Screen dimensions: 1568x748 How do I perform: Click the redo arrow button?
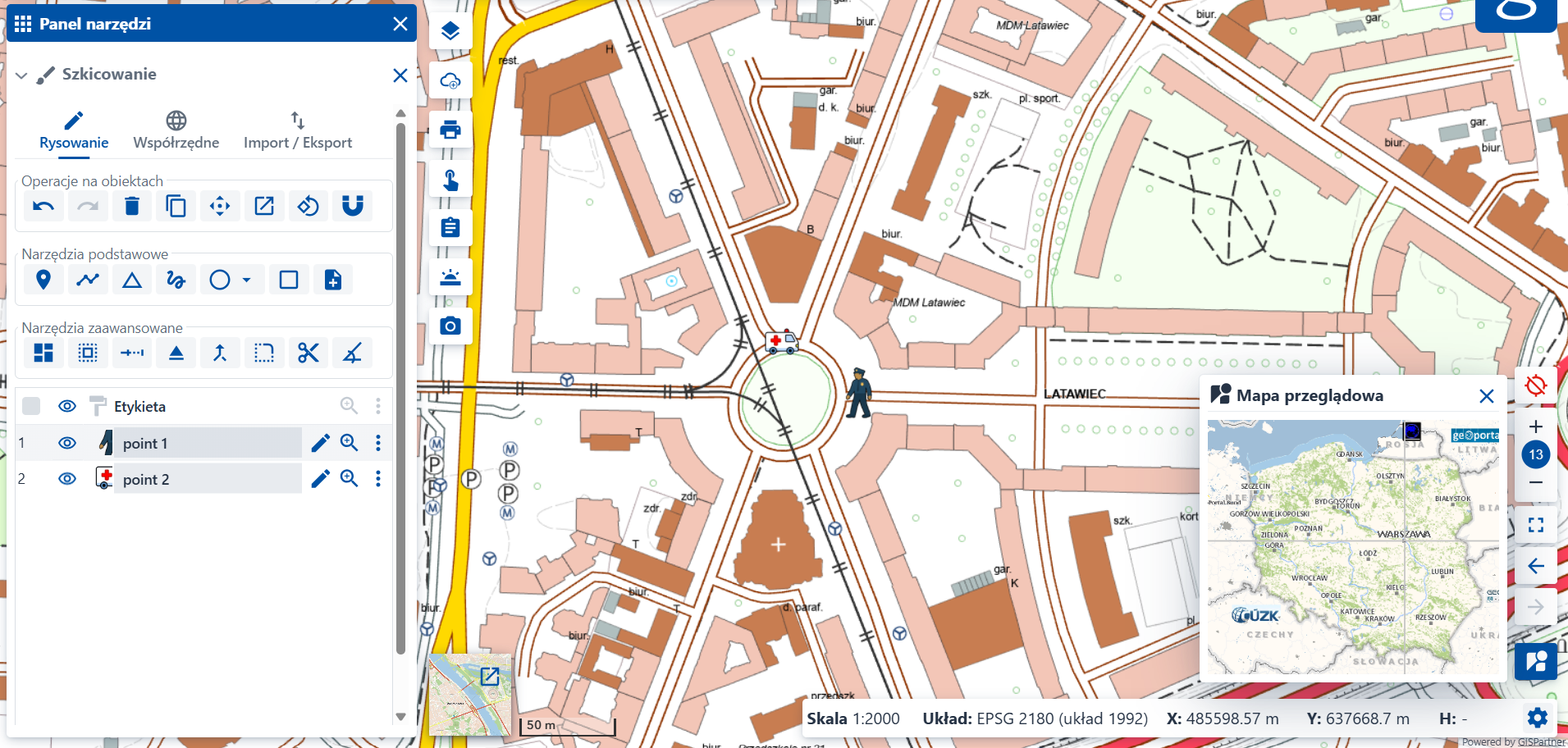(x=88, y=206)
